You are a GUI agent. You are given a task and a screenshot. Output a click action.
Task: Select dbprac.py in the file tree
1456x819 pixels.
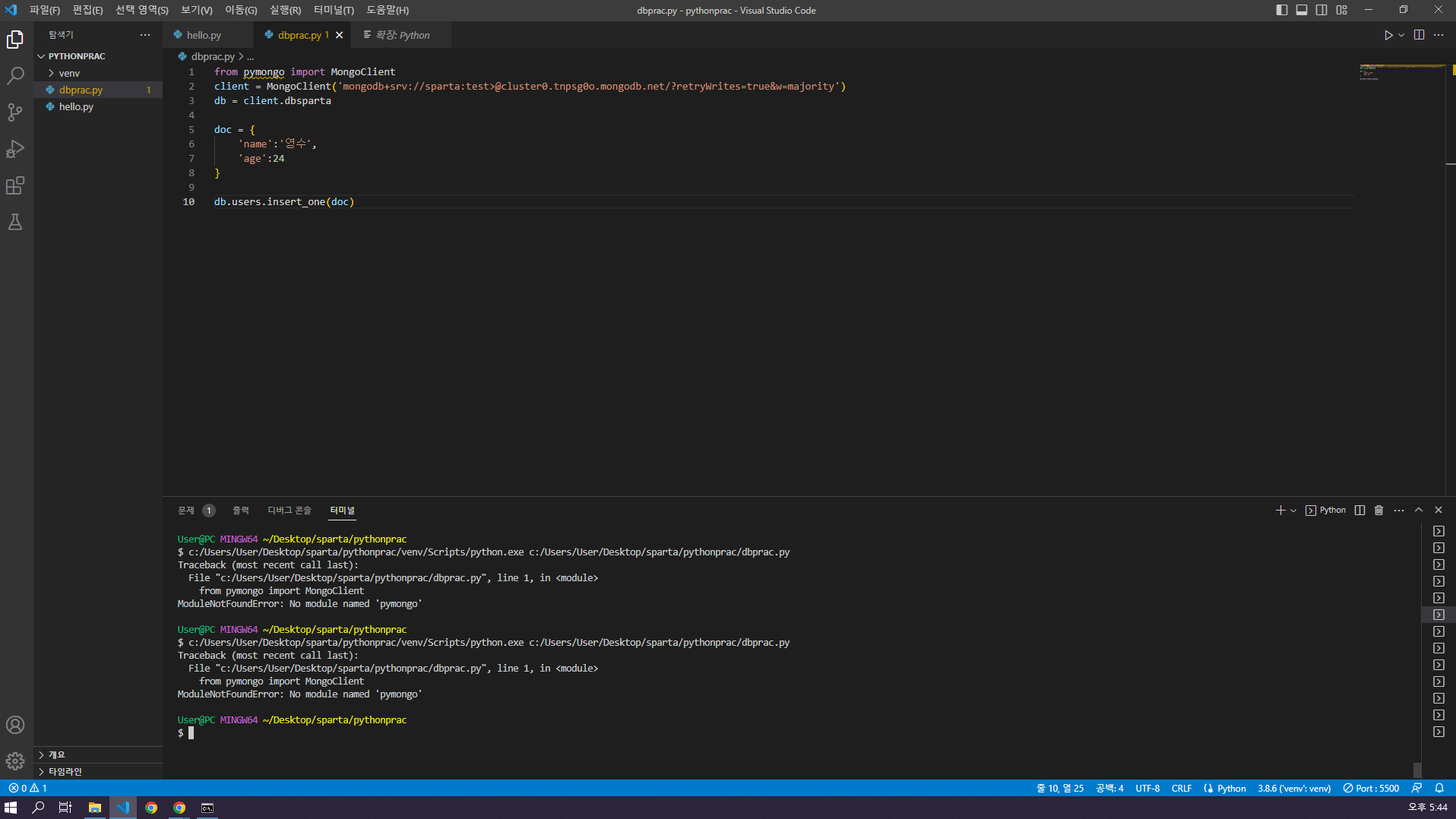(98, 90)
